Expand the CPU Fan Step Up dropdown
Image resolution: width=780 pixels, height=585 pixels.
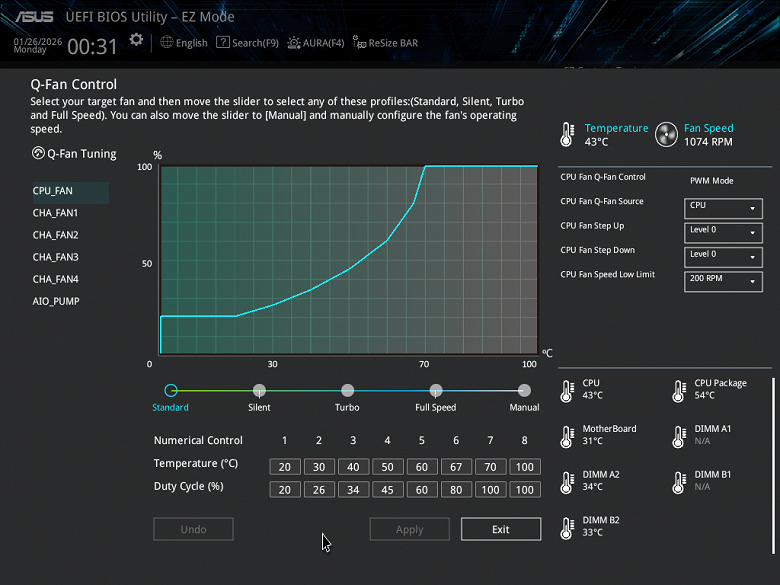tap(723, 232)
